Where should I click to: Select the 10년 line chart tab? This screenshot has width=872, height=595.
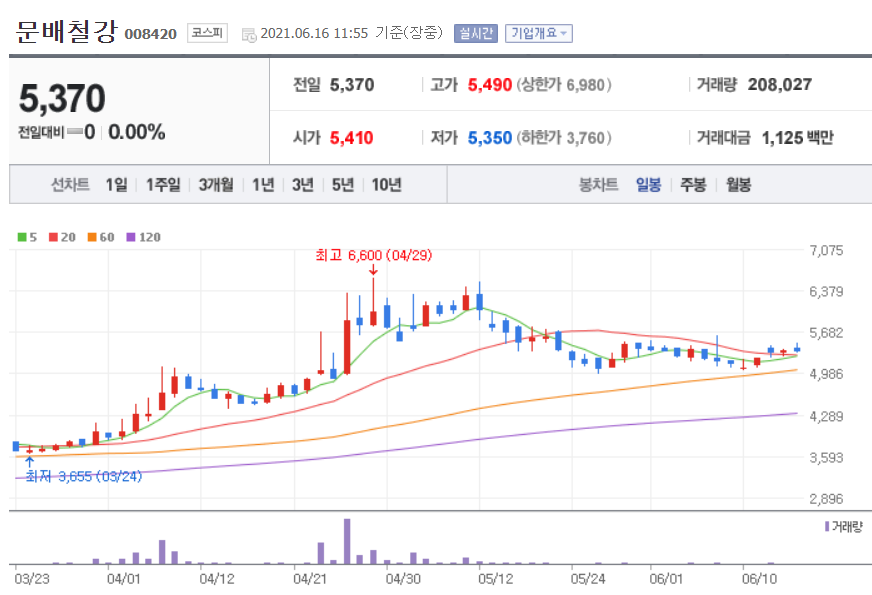tap(387, 184)
